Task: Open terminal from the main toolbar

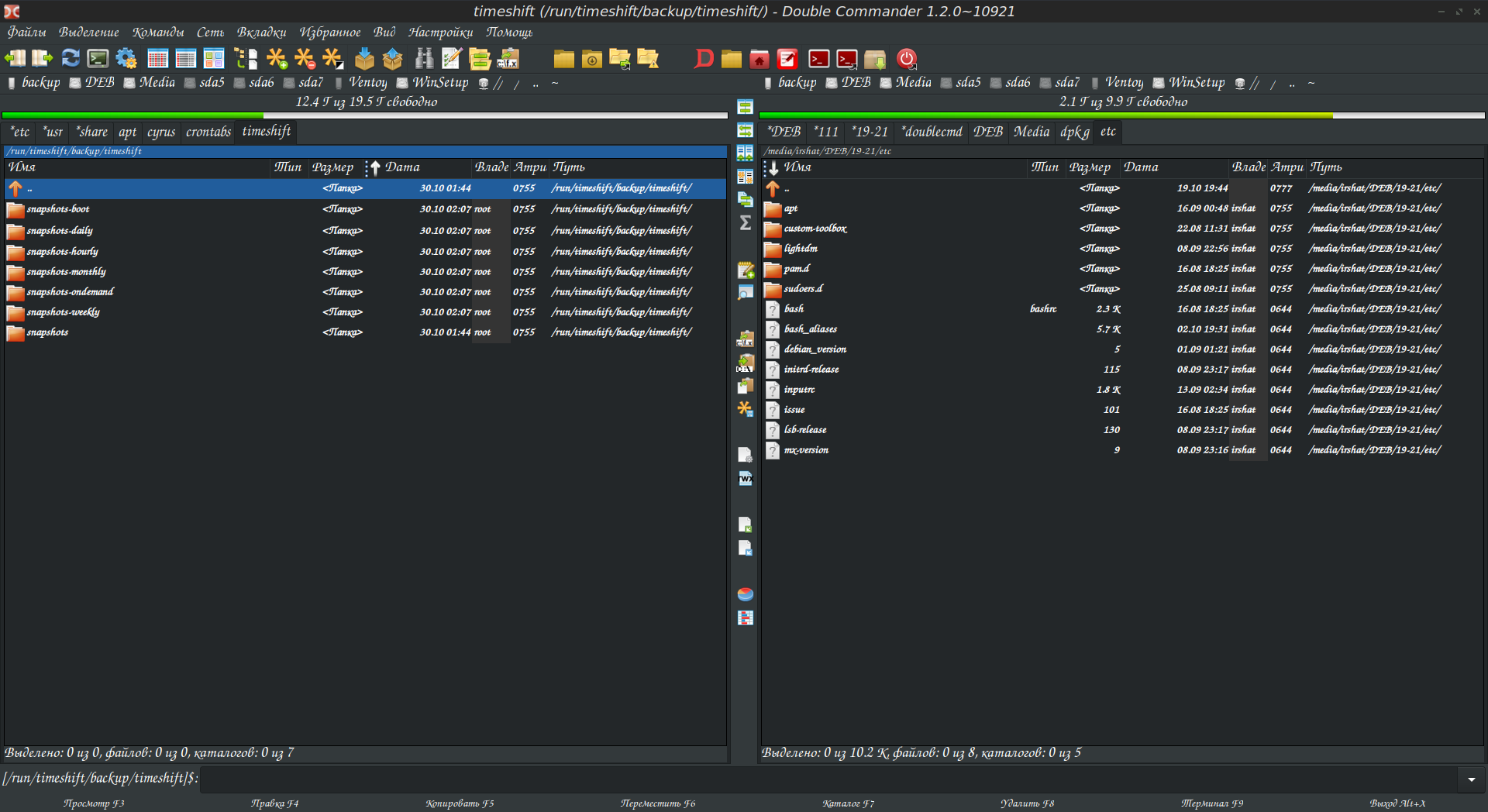Action: coord(98,59)
